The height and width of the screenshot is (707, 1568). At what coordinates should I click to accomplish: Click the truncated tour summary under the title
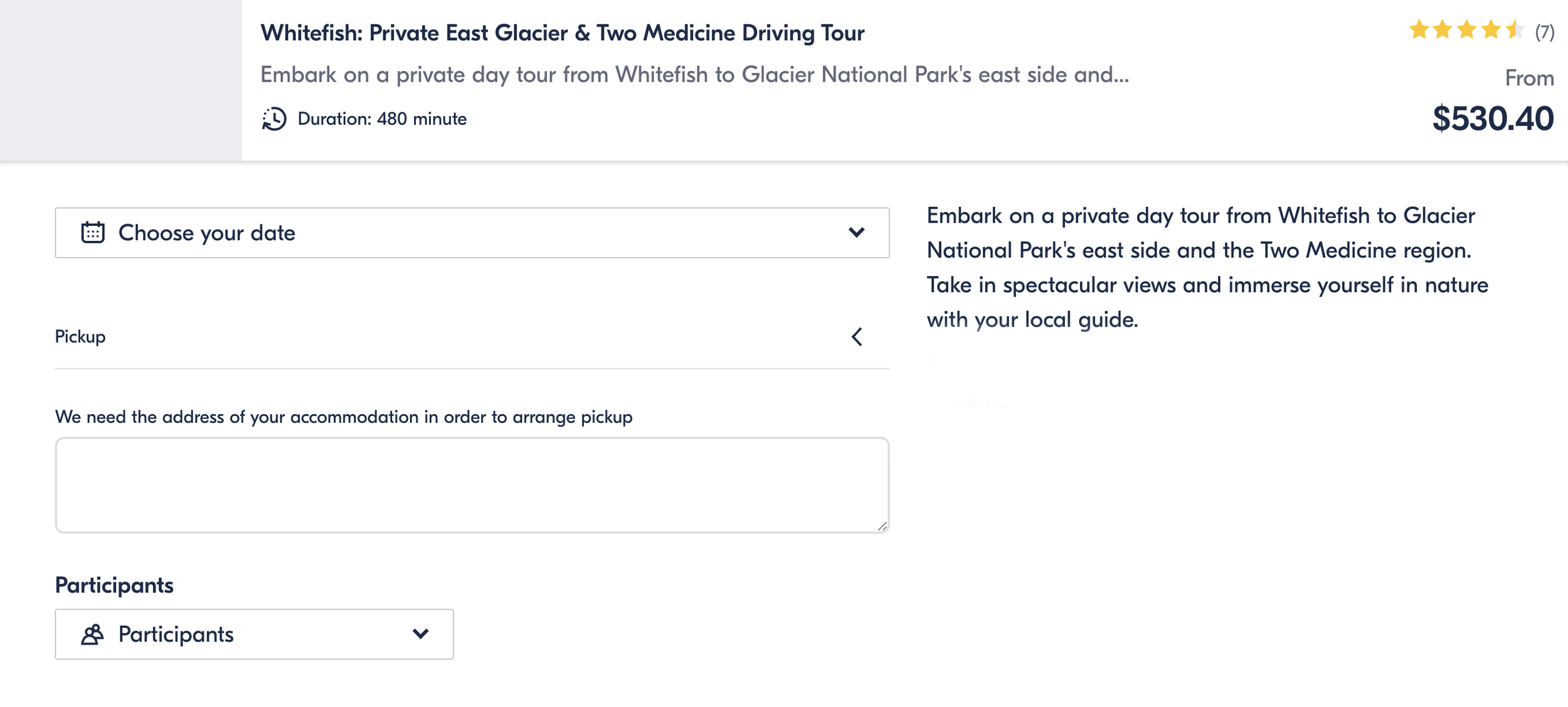tap(694, 75)
